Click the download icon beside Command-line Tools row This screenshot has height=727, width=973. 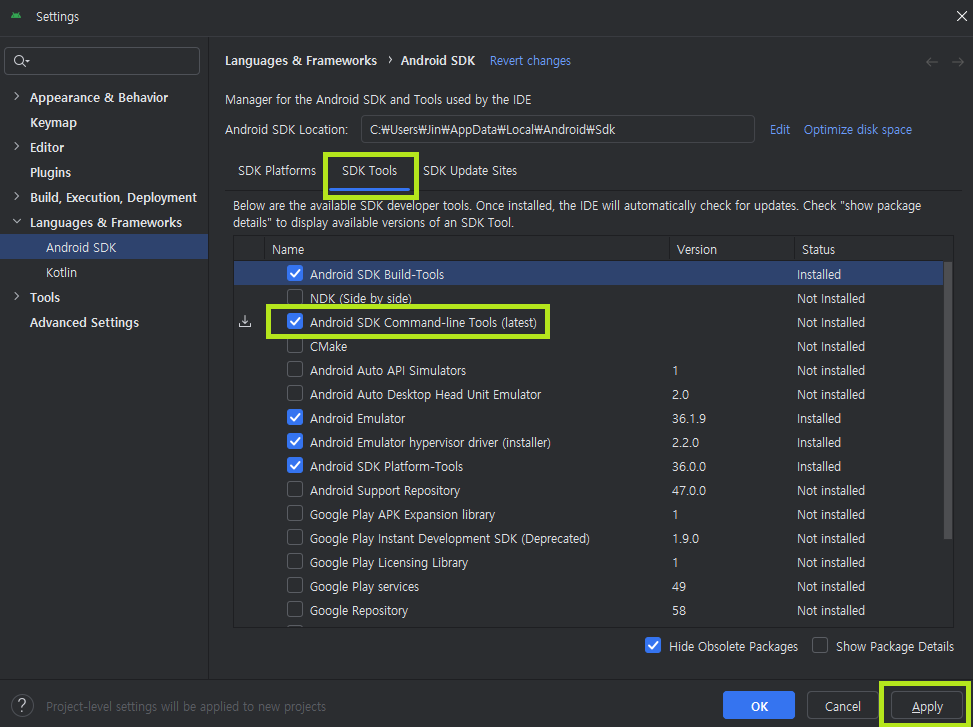(245, 322)
